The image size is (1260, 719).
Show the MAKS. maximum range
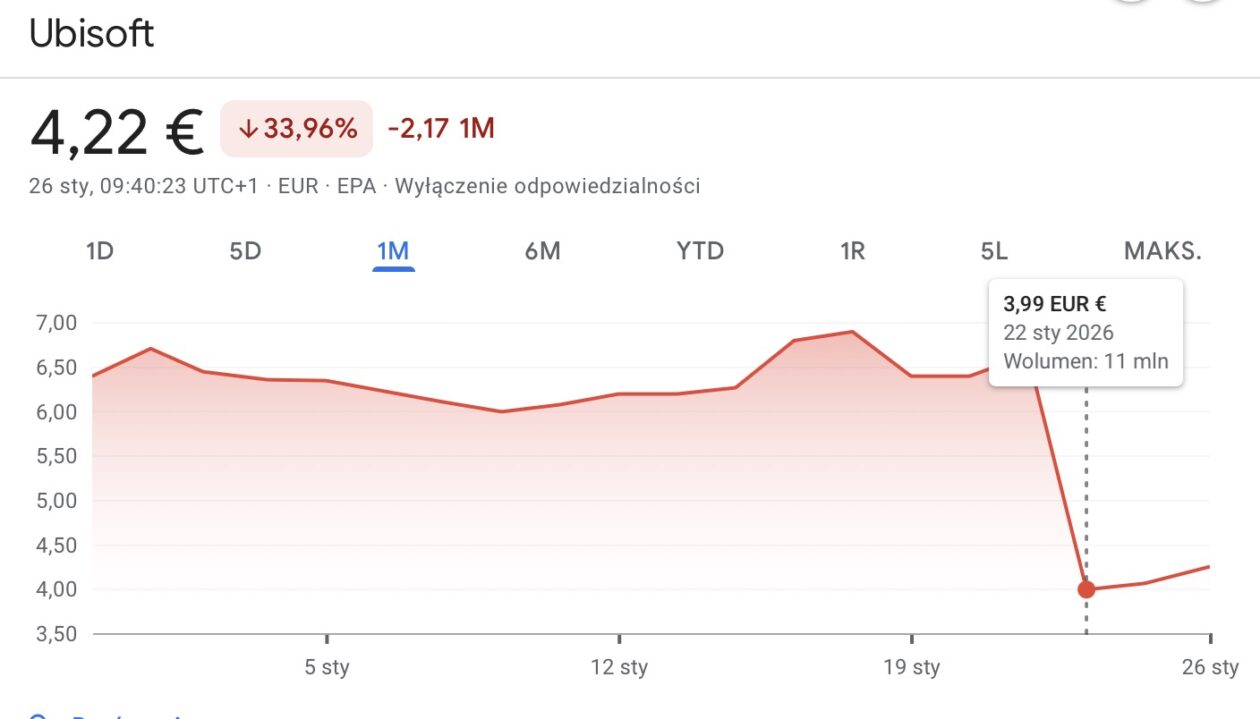(x=1162, y=251)
